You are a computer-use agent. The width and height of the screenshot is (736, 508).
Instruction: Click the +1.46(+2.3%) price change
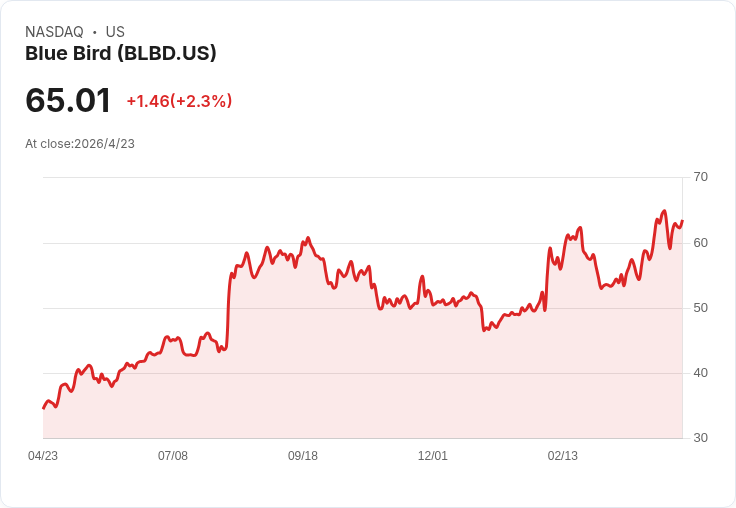[x=179, y=101]
